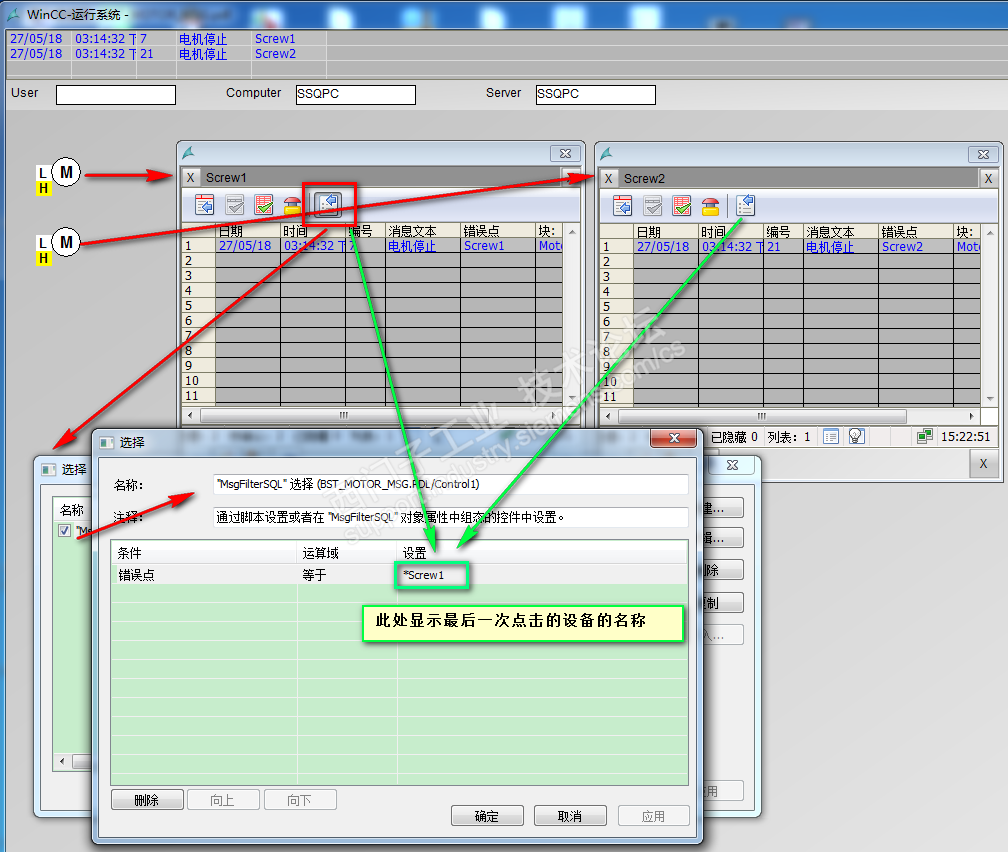Click the 删除 button
This screenshot has width=1008, height=852.
coord(147,800)
